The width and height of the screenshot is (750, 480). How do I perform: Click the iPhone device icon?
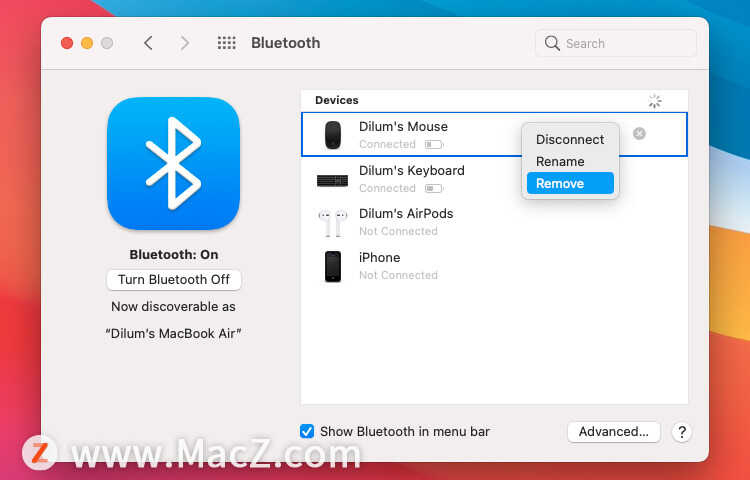pyautogui.click(x=333, y=266)
